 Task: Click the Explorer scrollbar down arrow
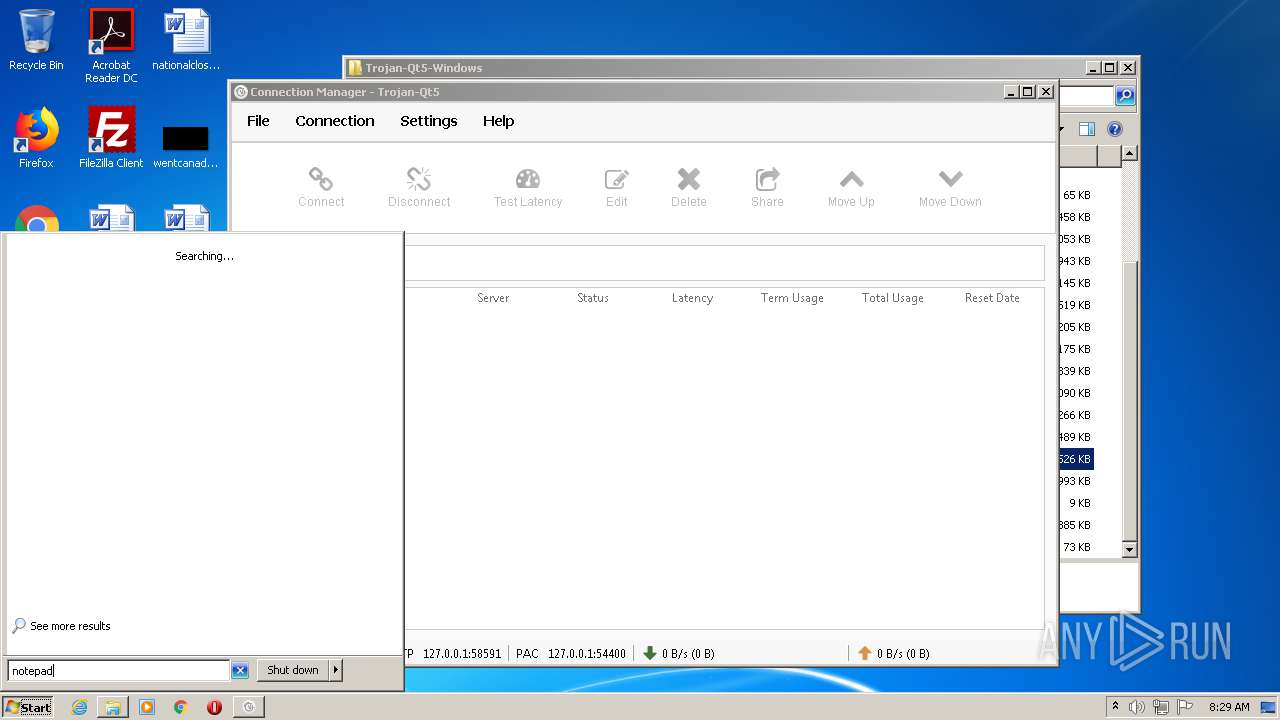1129,549
